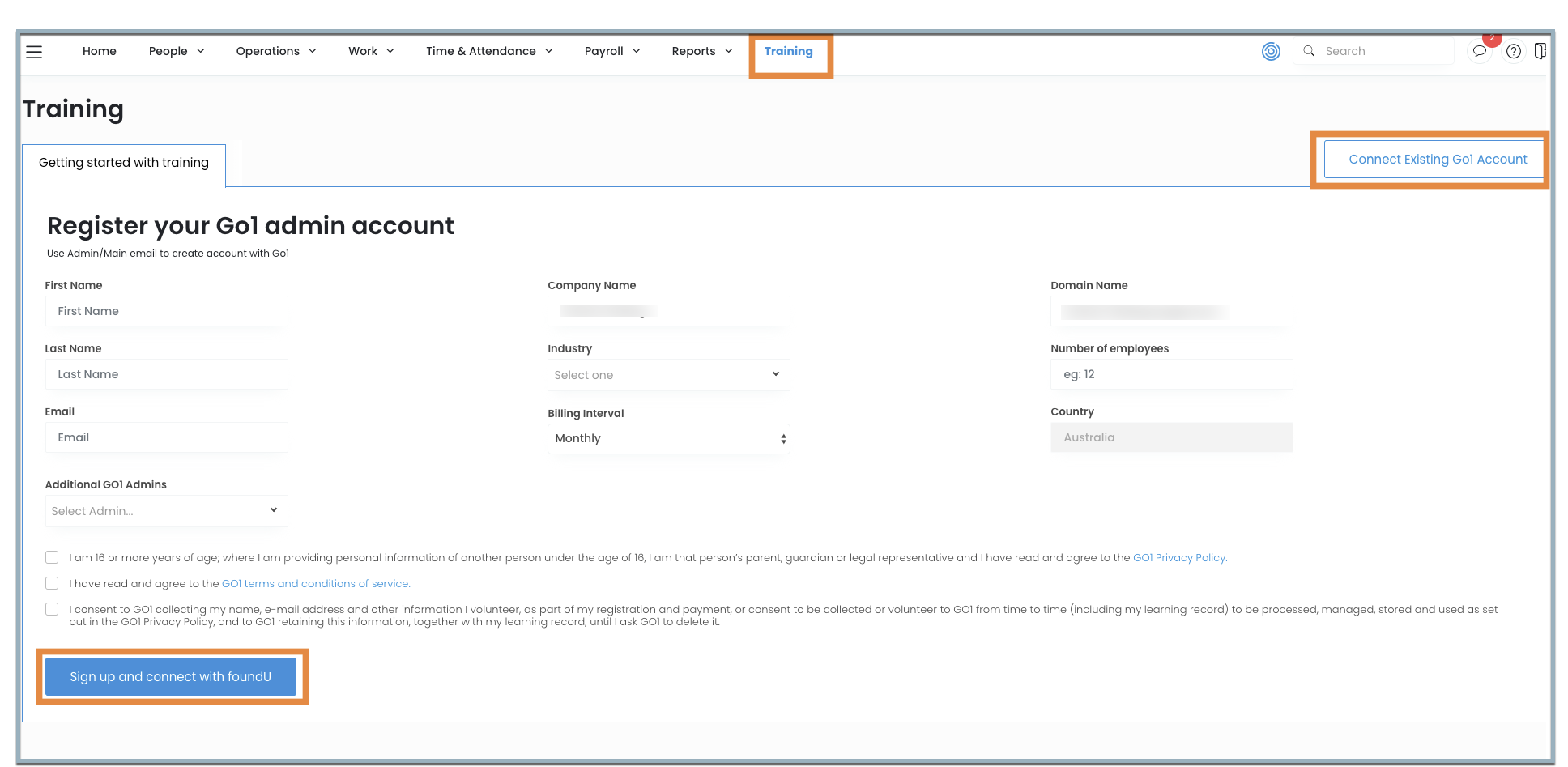This screenshot has height=767, width=1568.
Task: Check the agree to terms and conditions box
Action: (52, 583)
